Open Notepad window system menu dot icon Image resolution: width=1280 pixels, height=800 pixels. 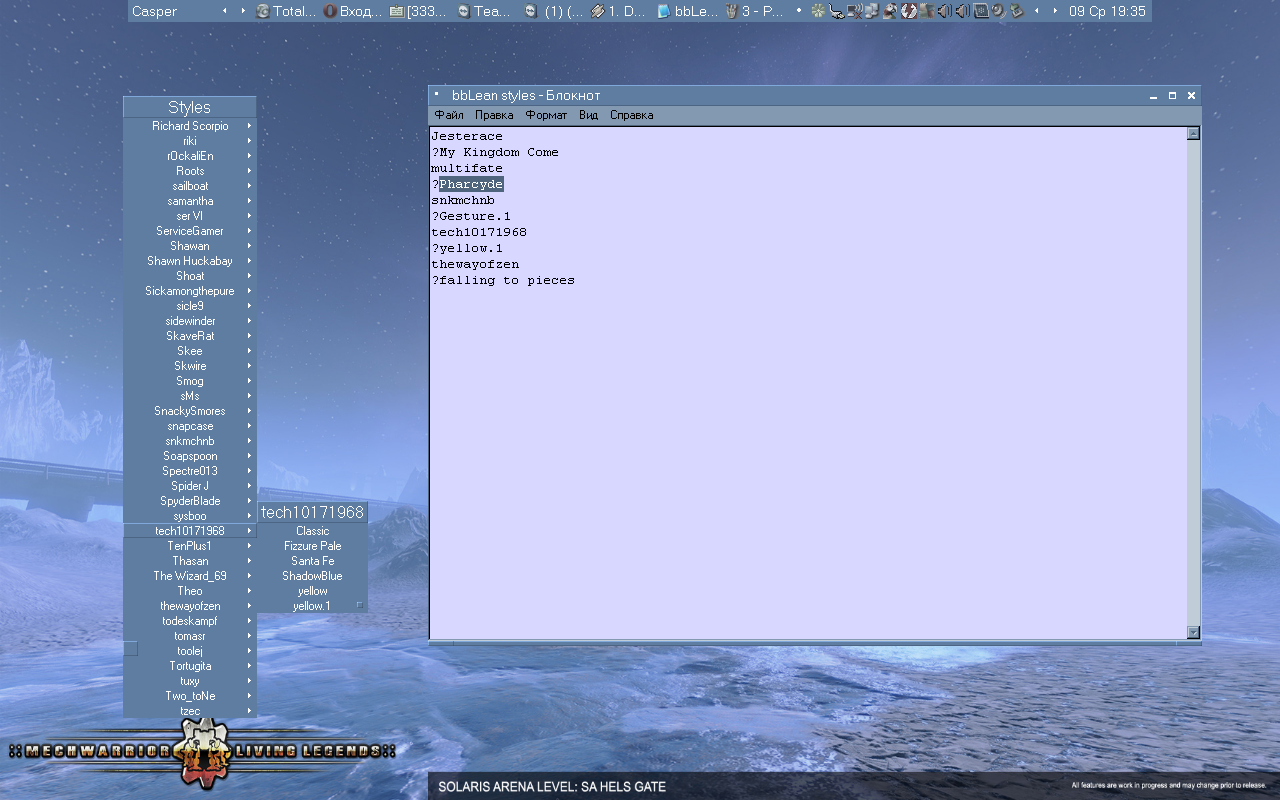click(437, 94)
